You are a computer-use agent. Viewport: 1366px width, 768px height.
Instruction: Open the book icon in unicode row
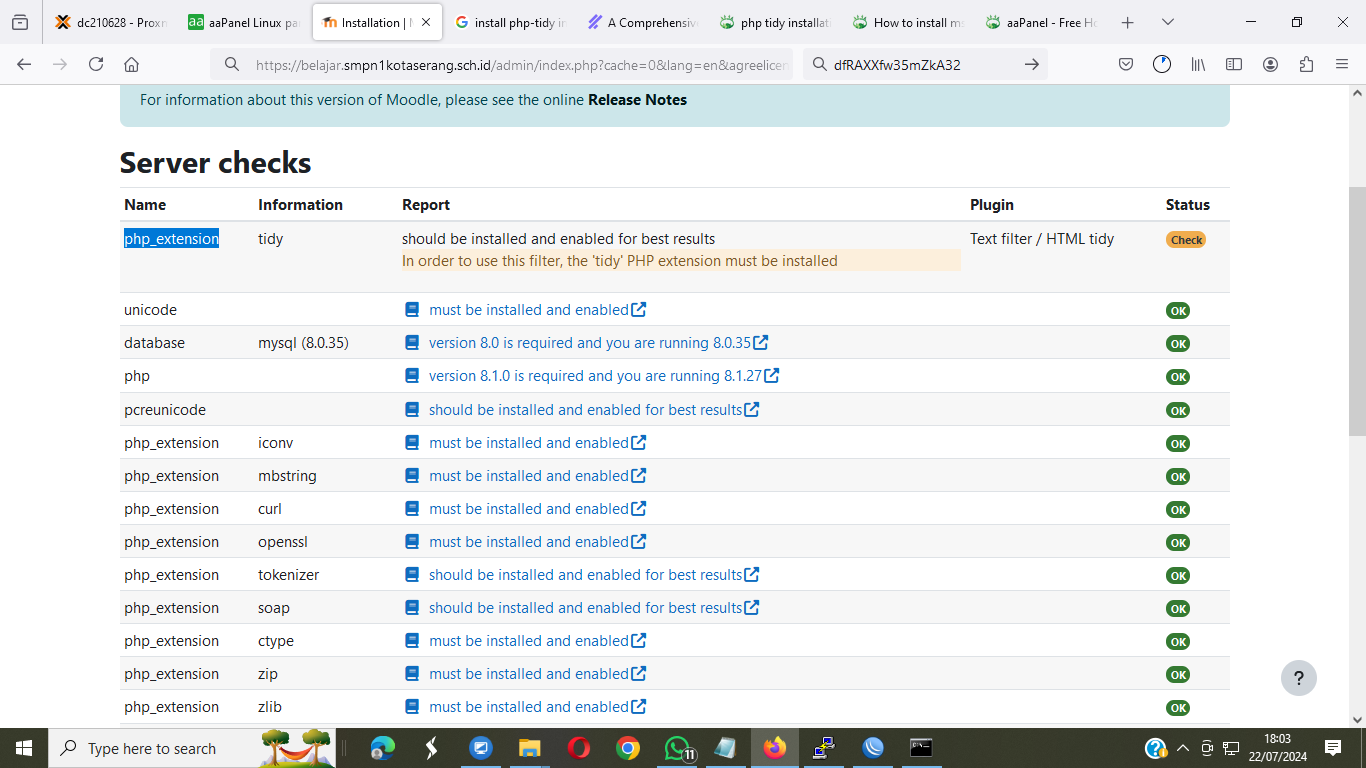click(412, 310)
